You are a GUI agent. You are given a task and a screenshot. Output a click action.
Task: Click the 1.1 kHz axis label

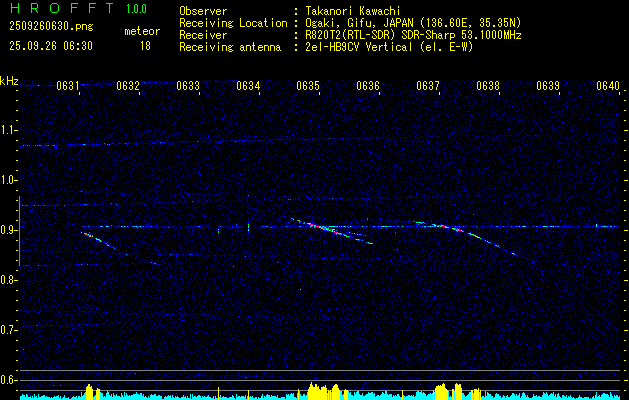[x=8, y=130]
